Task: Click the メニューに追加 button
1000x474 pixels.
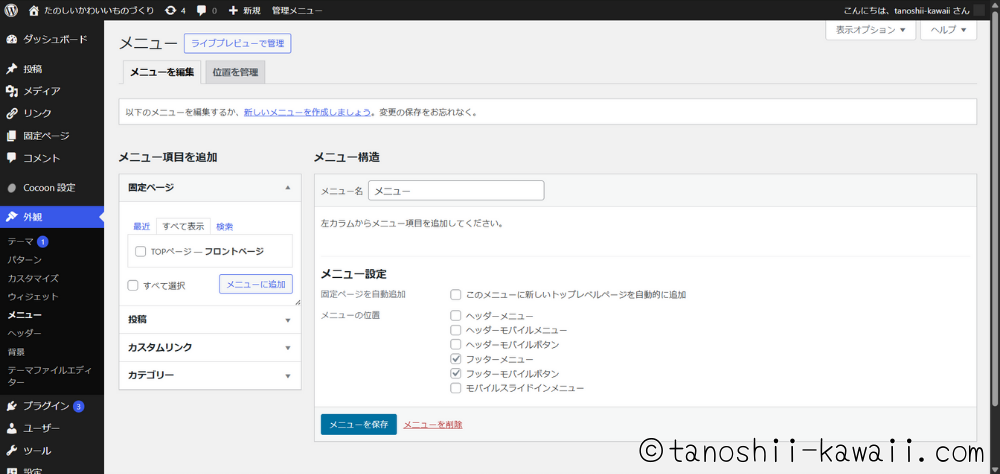Action: tap(256, 284)
